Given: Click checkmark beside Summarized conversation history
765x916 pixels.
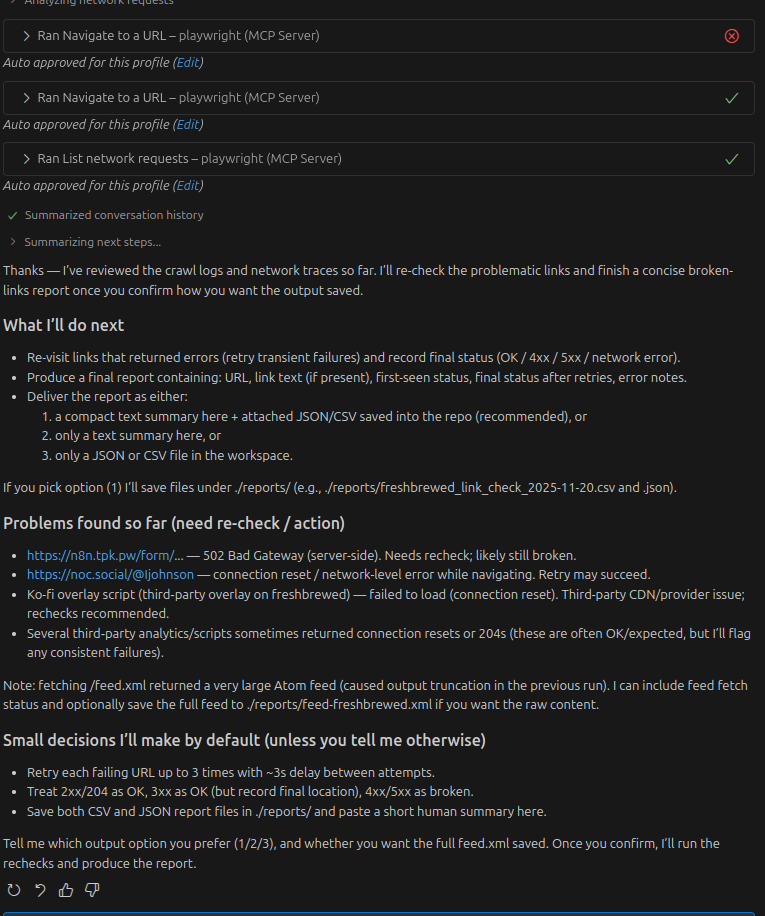Looking at the screenshot, I should pyautogui.click(x=13, y=215).
